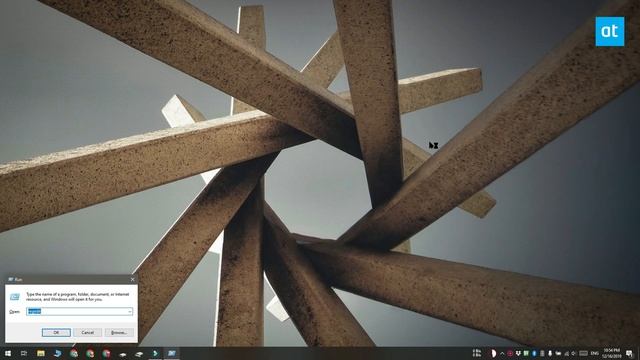This screenshot has height=360, width=640.
Task: Open Task View on the taskbar
Action: (x=24, y=353)
